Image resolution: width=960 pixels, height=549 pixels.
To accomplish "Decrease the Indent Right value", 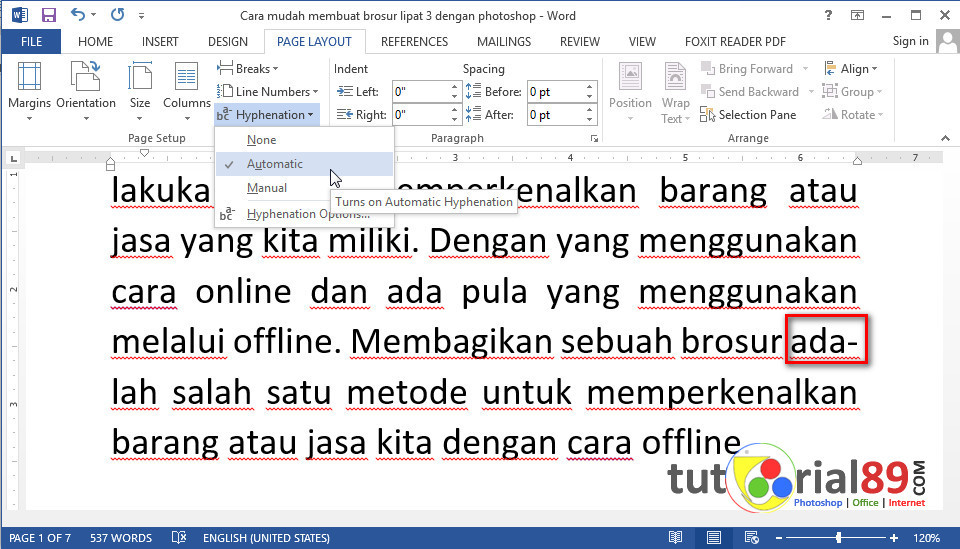I will click(x=454, y=120).
